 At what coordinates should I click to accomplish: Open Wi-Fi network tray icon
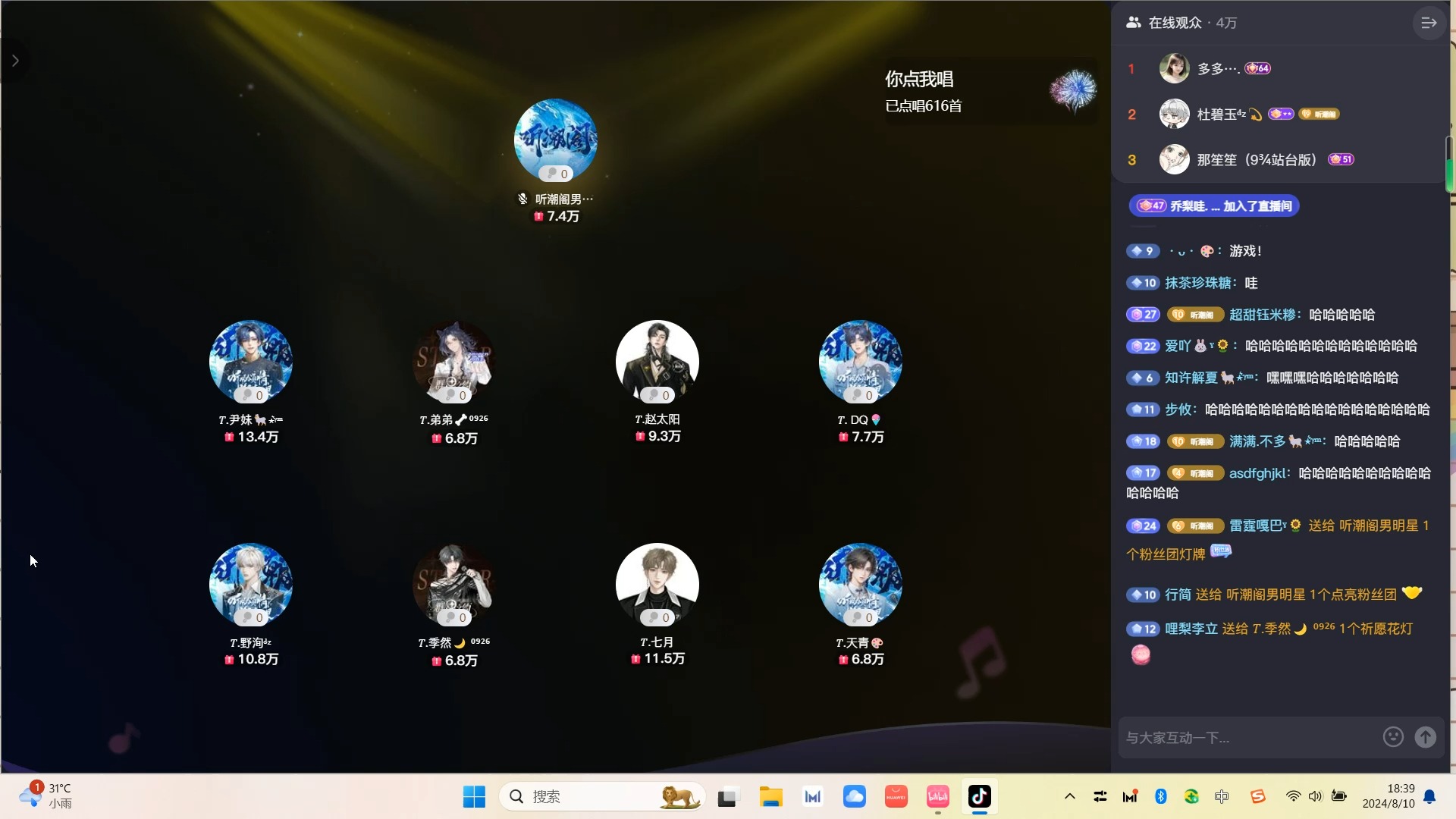(1294, 796)
